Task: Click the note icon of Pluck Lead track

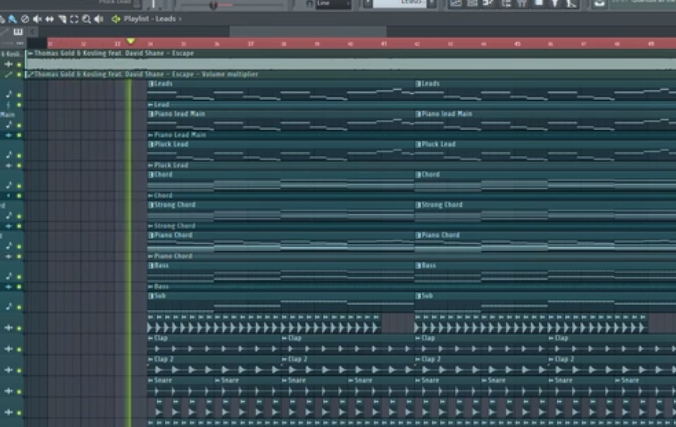Action: pos(9,154)
